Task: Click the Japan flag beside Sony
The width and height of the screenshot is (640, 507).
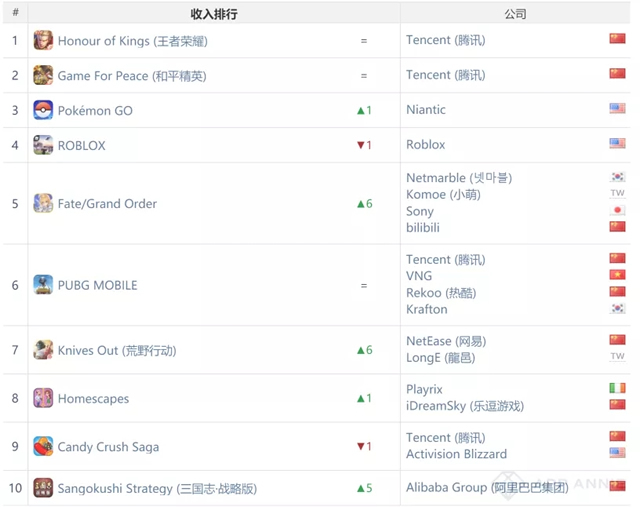Action: tap(617, 211)
